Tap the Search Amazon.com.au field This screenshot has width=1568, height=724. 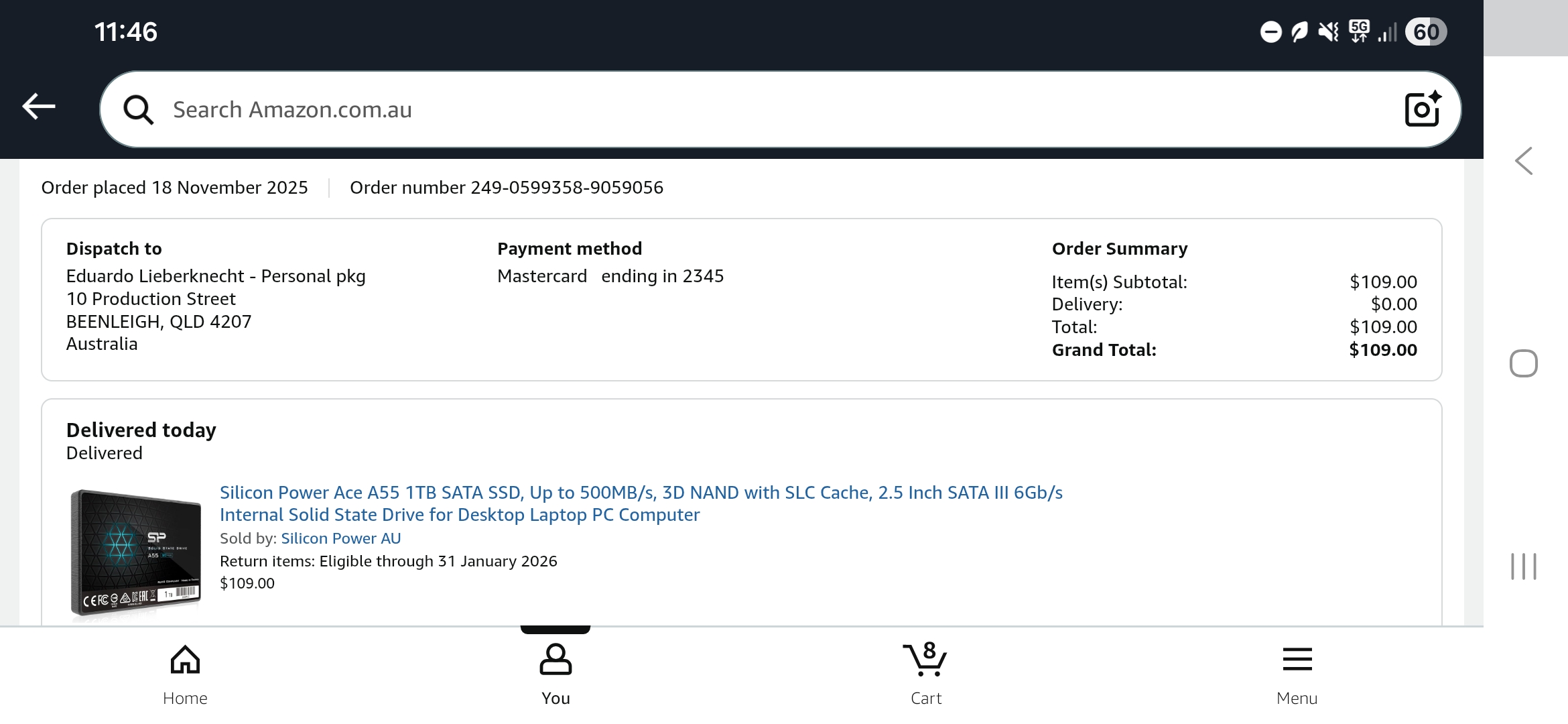[737, 110]
